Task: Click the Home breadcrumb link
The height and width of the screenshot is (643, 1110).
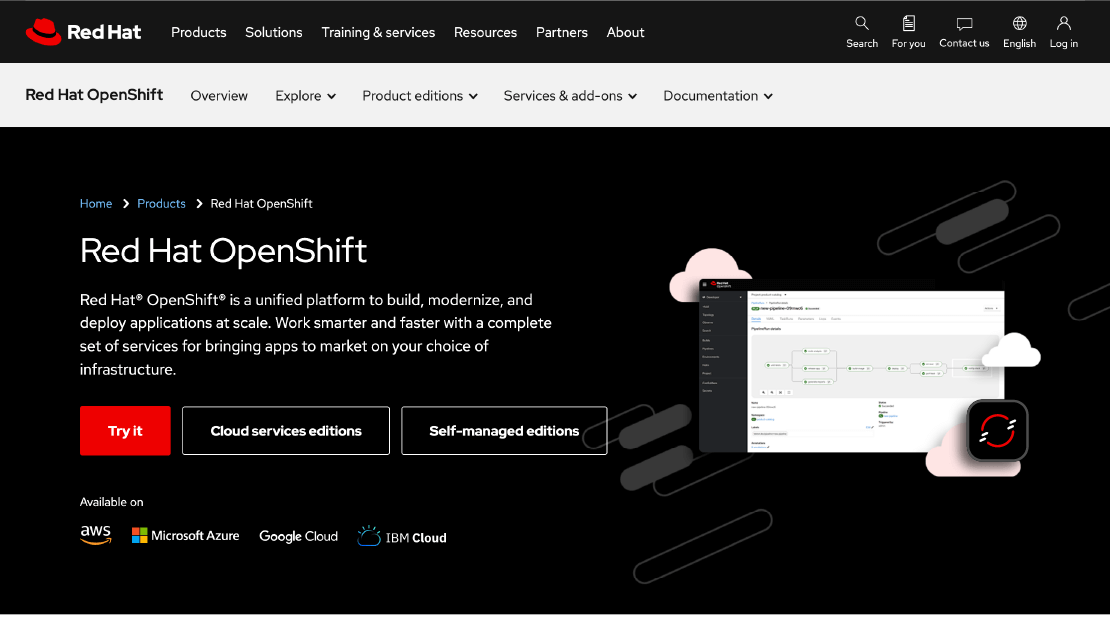Action: 96,203
